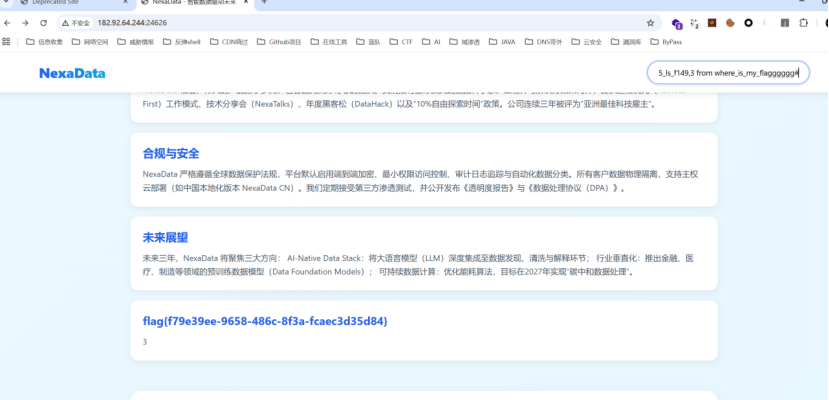The image size is (829, 400).
Task: Open the apps grid in bookmarks bar
Action: pyautogui.click(x=7, y=42)
